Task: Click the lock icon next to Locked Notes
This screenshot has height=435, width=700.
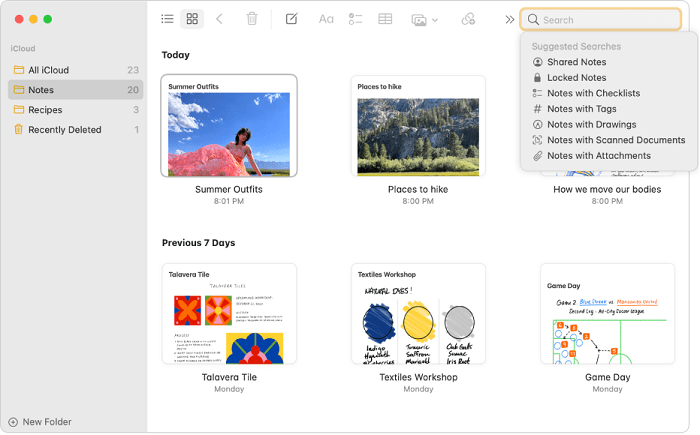Action: coord(538,77)
